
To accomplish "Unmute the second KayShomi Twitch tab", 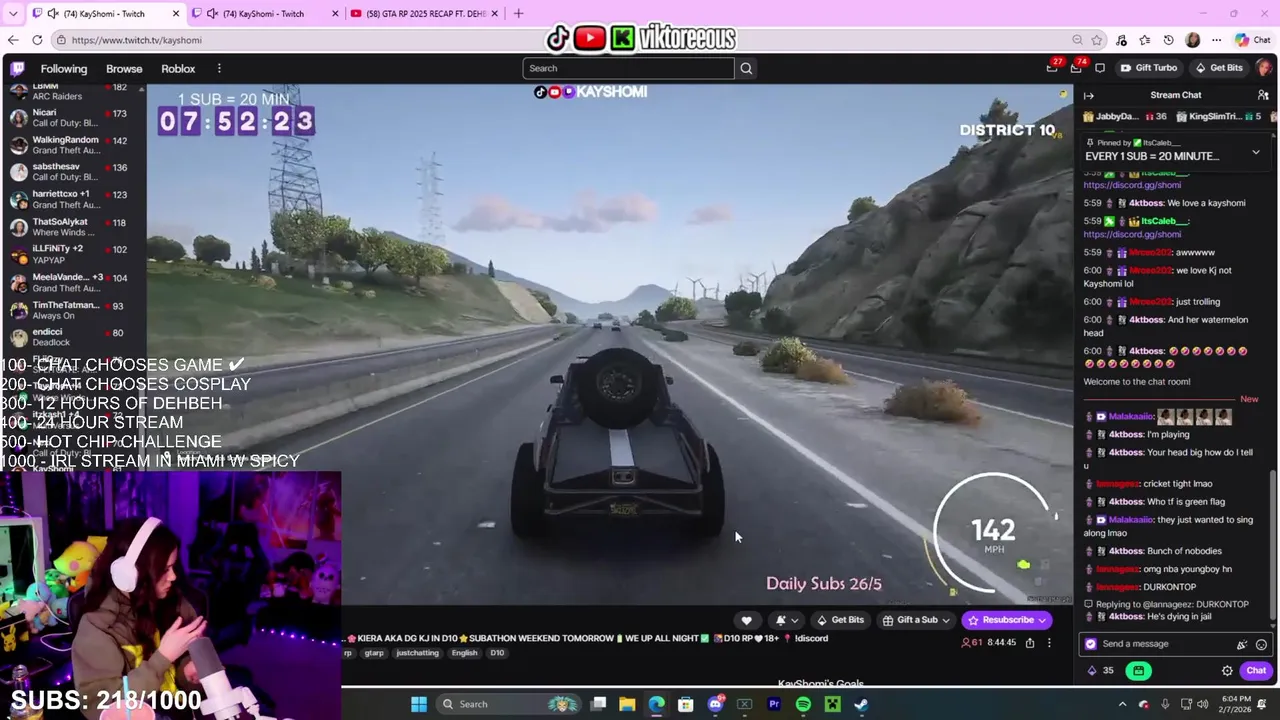I will click(212, 14).
